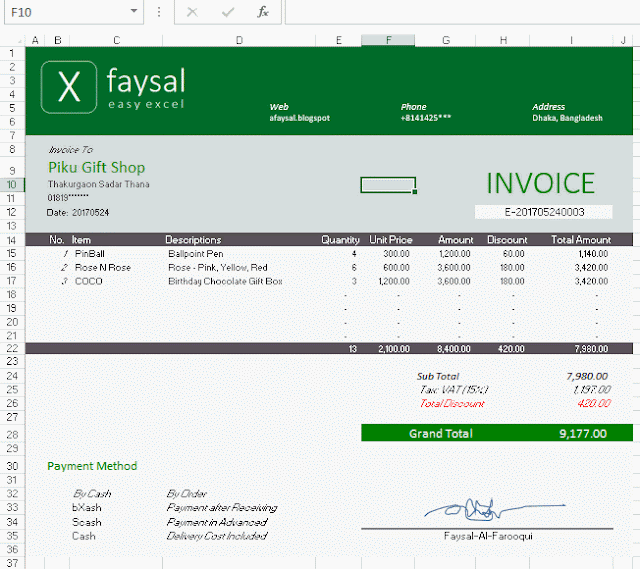
Task: Click the three-dot handle beside Name Box
Action: coord(159,12)
